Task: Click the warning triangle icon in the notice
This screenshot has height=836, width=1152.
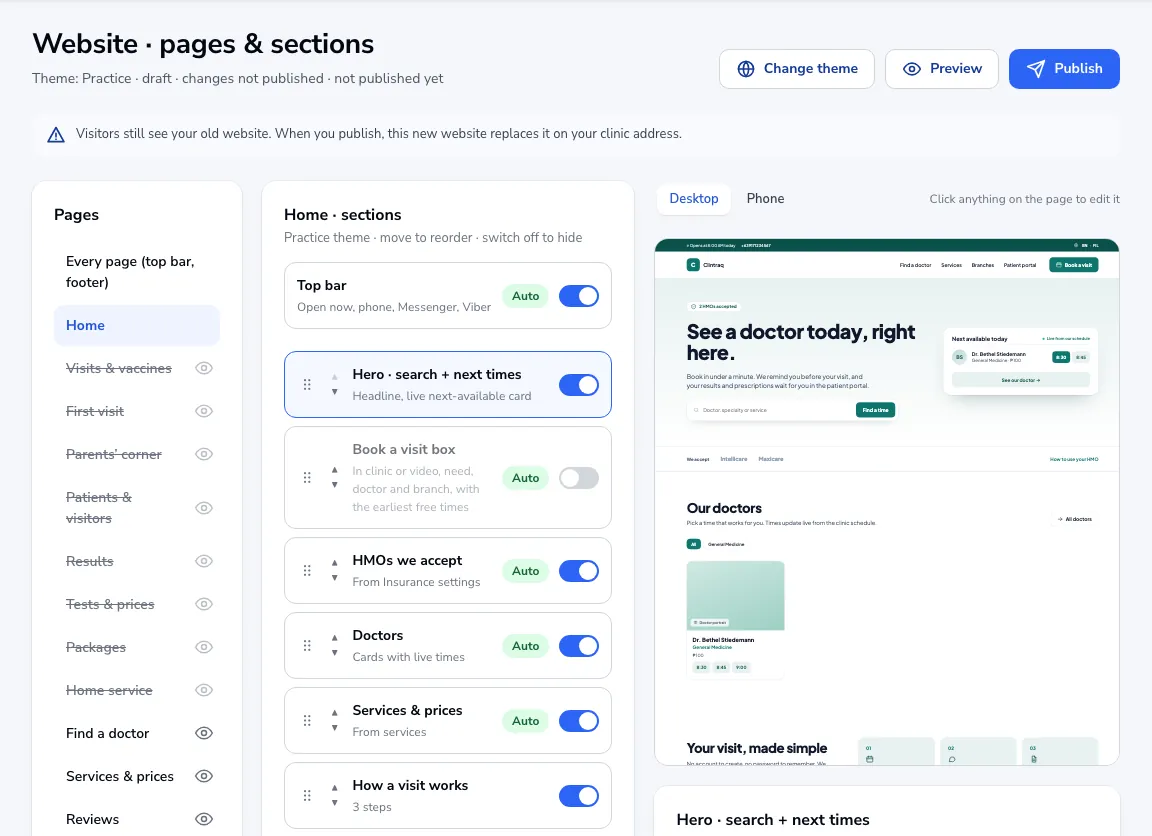Action: coord(56,134)
